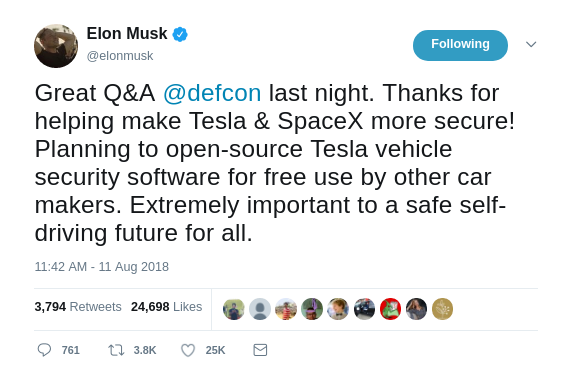The height and width of the screenshot is (382, 562).
Task: Like the tweet with heart icon
Action: (x=188, y=350)
